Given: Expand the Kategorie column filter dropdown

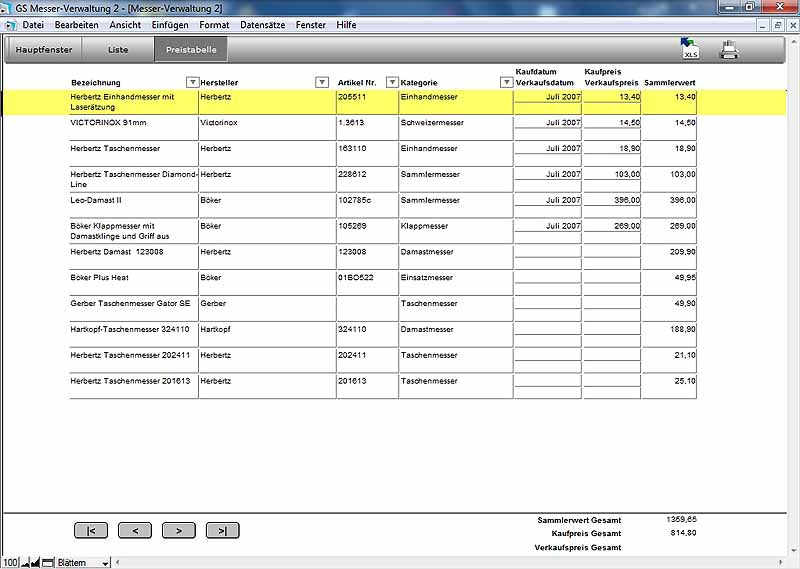Looking at the screenshot, I should coord(506,82).
